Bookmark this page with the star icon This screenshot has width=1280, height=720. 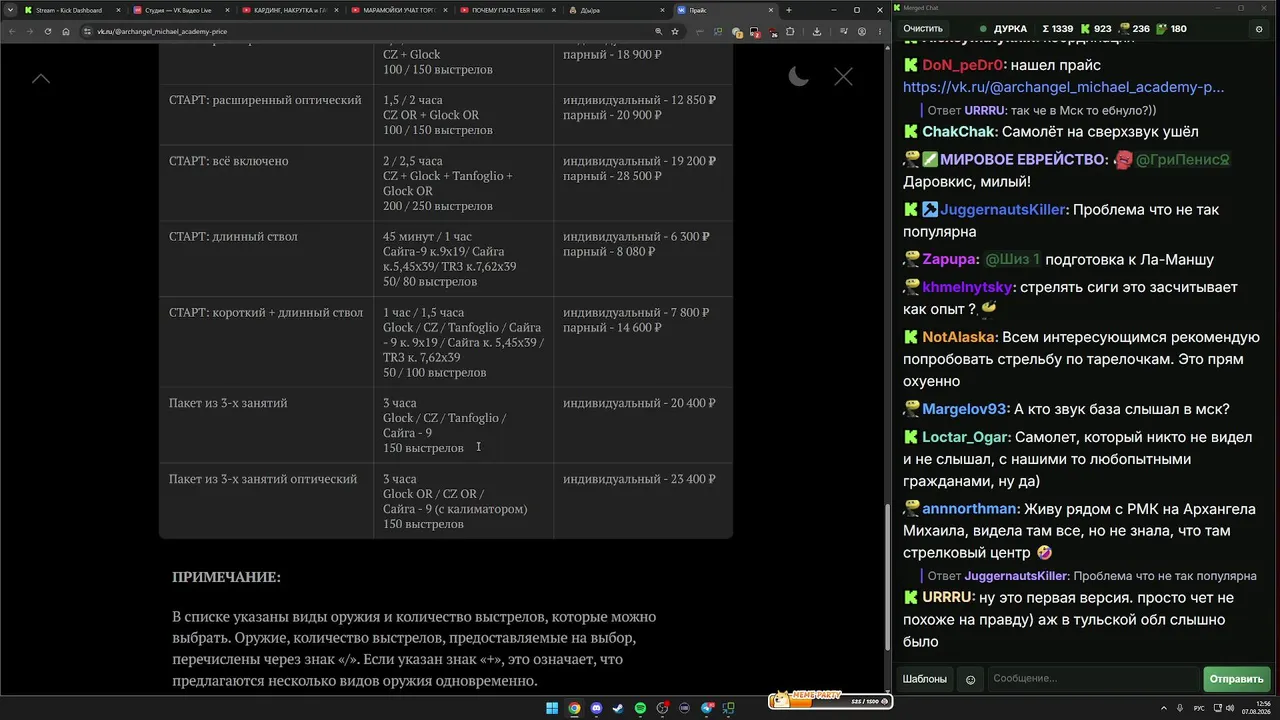click(675, 31)
